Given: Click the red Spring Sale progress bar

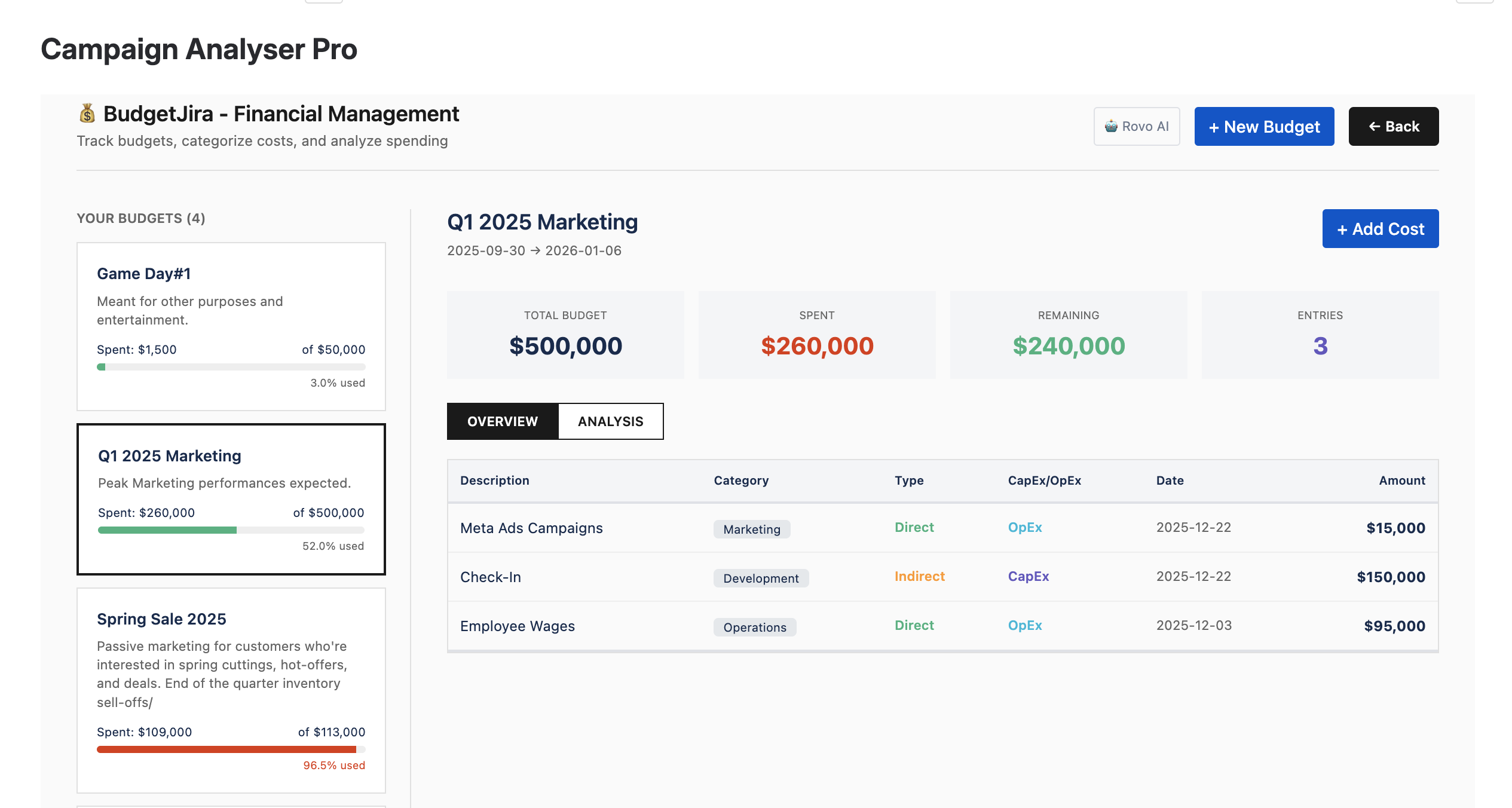Looking at the screenshot, I should tap(226, 749).
